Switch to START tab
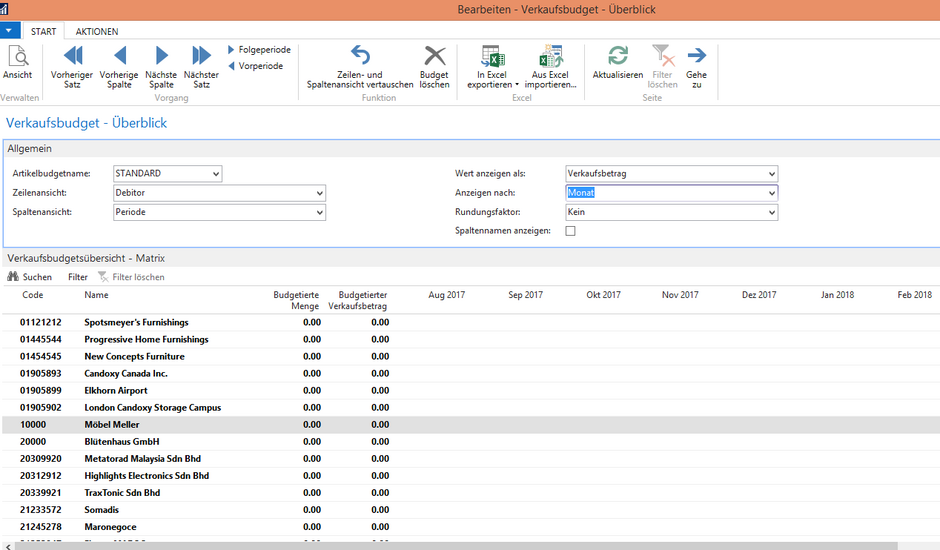The width and height of the screenshot is (940, 550). (43, 31)
